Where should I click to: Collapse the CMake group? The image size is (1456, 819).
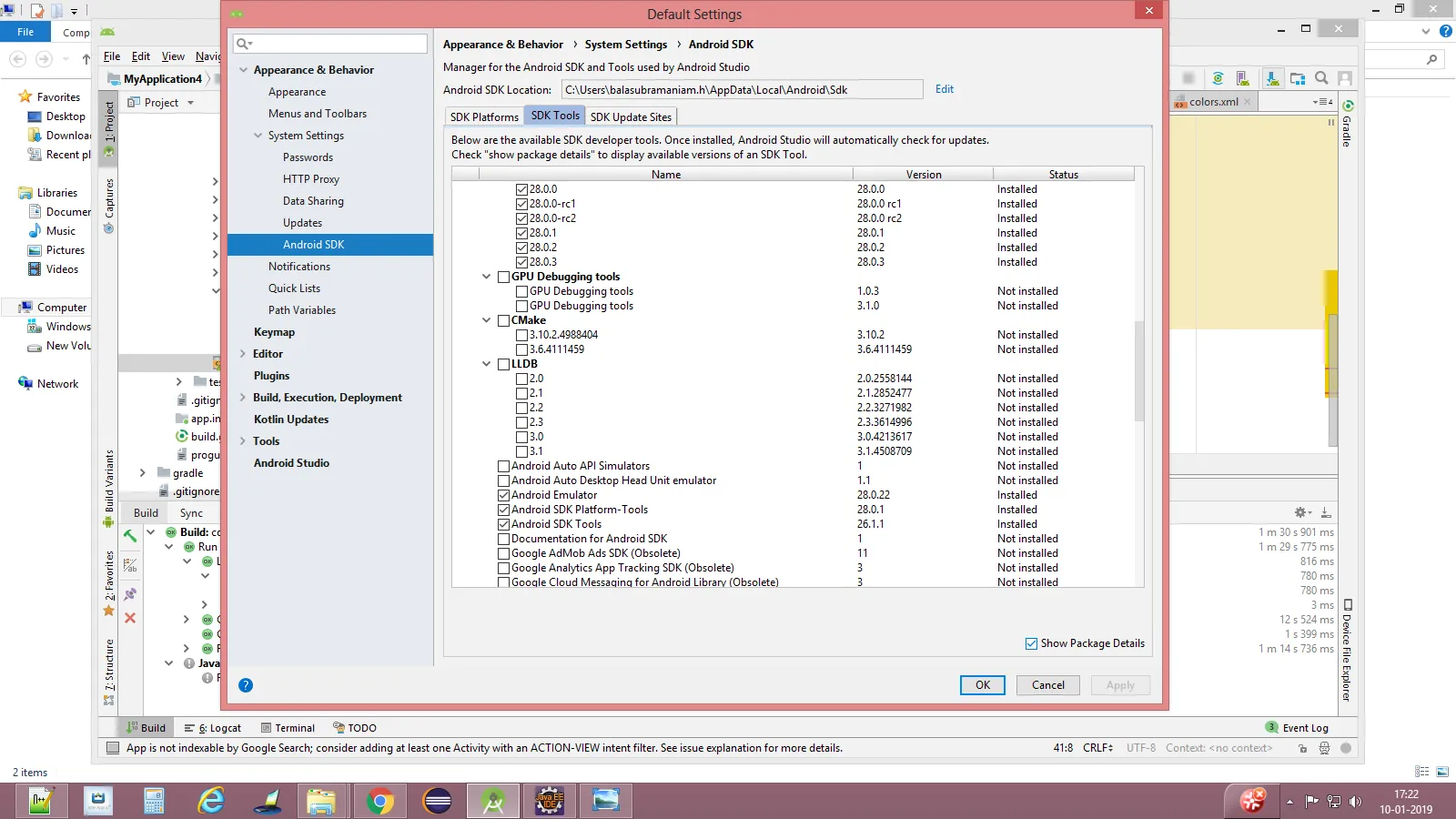pos(486,320)
